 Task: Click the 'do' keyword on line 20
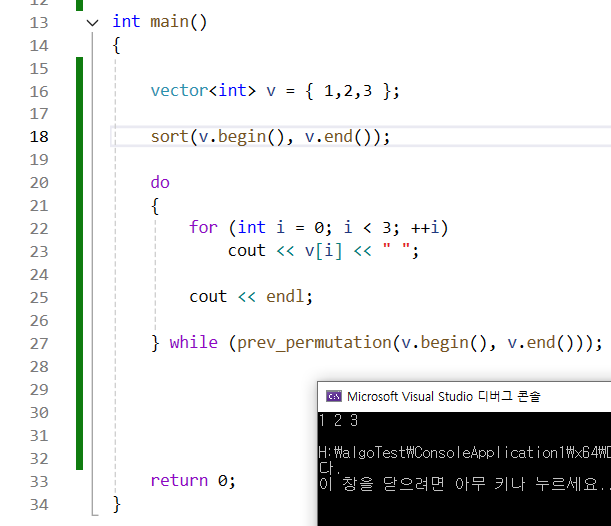pyautogui.click(x=160, y=182)
